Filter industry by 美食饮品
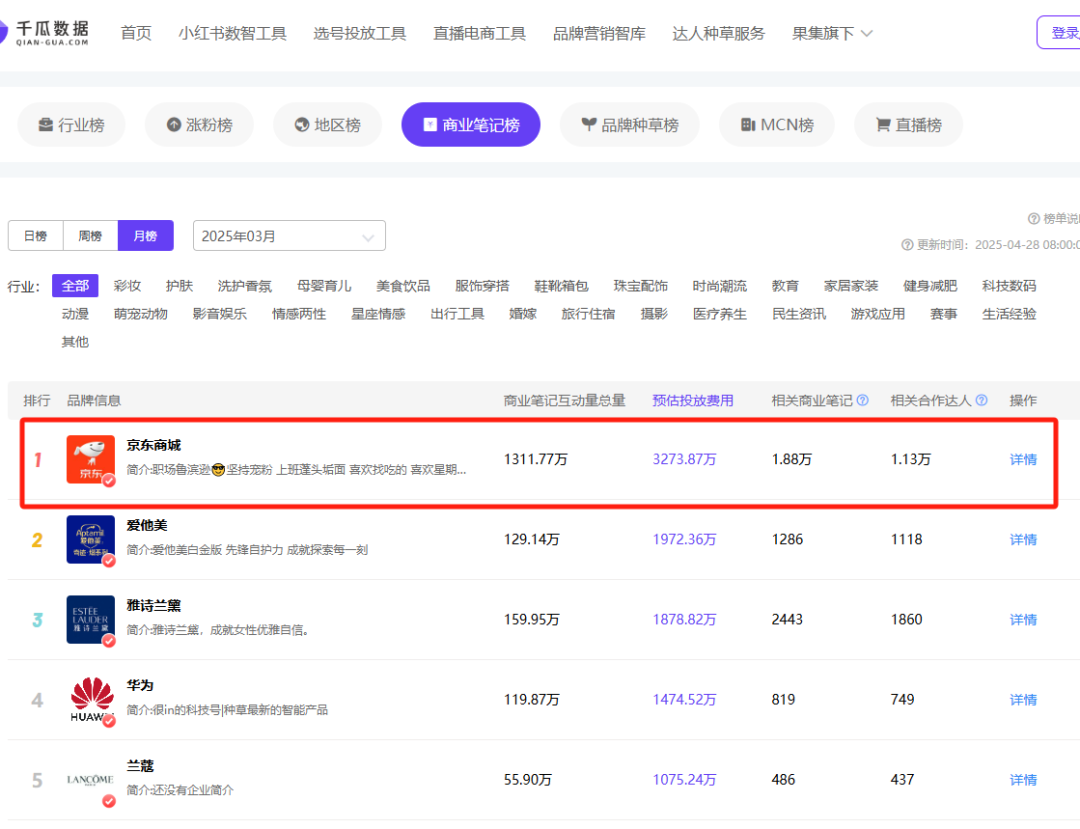This screenshot has width=1080, height=829. pos(403,286)
